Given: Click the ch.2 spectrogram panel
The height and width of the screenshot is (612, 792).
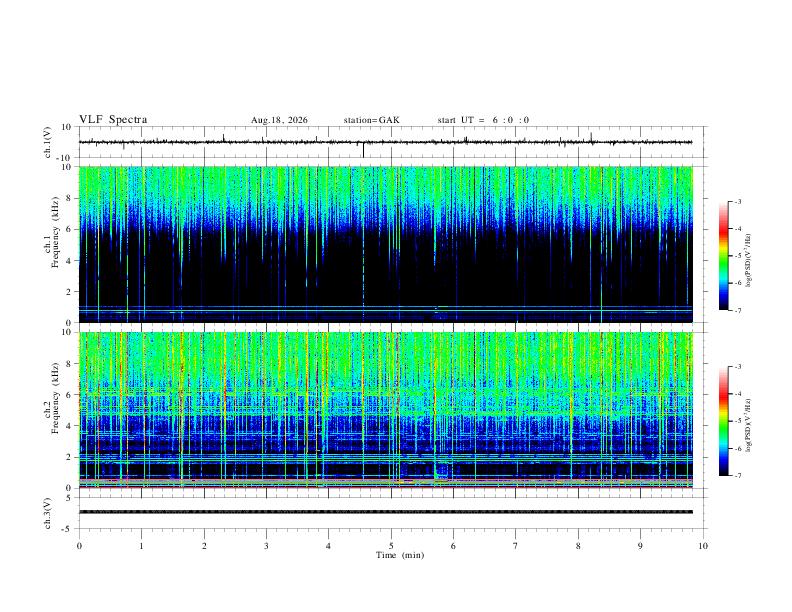Looking at the screenshot, I should (x=385, y=410).
